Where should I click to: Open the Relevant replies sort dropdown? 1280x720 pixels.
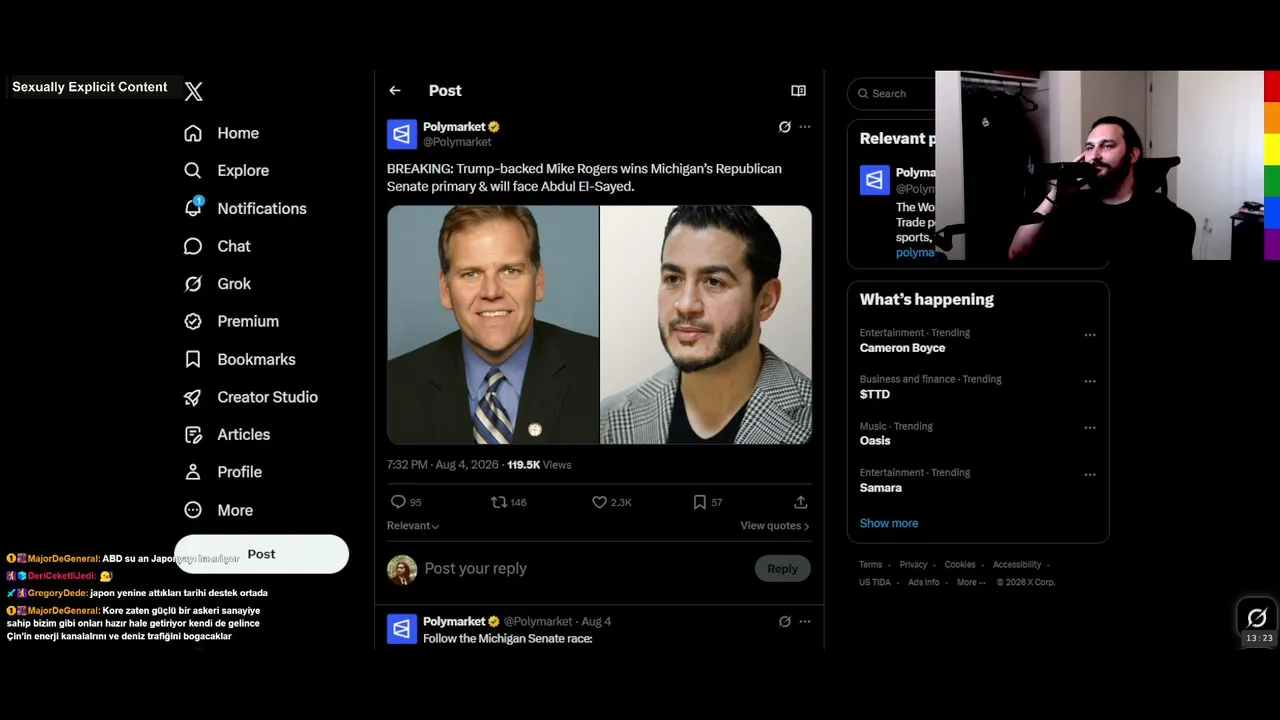[x=413, y=526]
